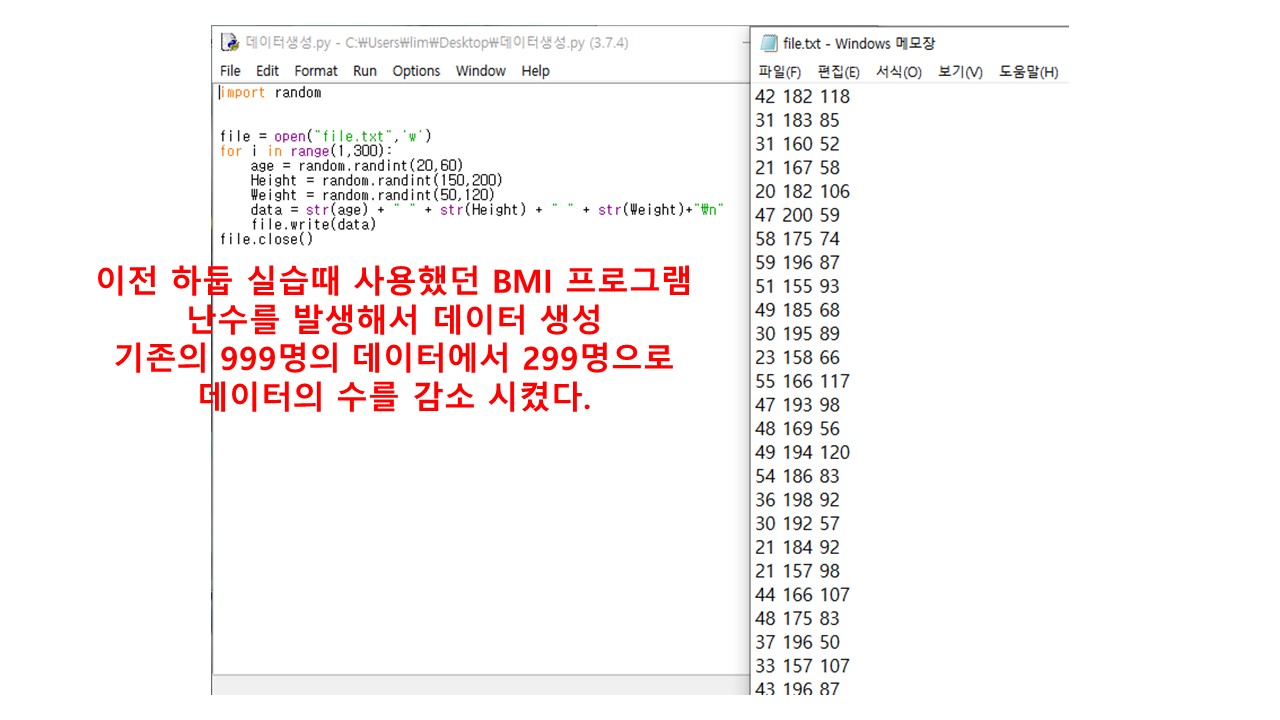Open the Format menu in IDLE
The width and height of the screenshot is (1280, 720).
(316, 71)
